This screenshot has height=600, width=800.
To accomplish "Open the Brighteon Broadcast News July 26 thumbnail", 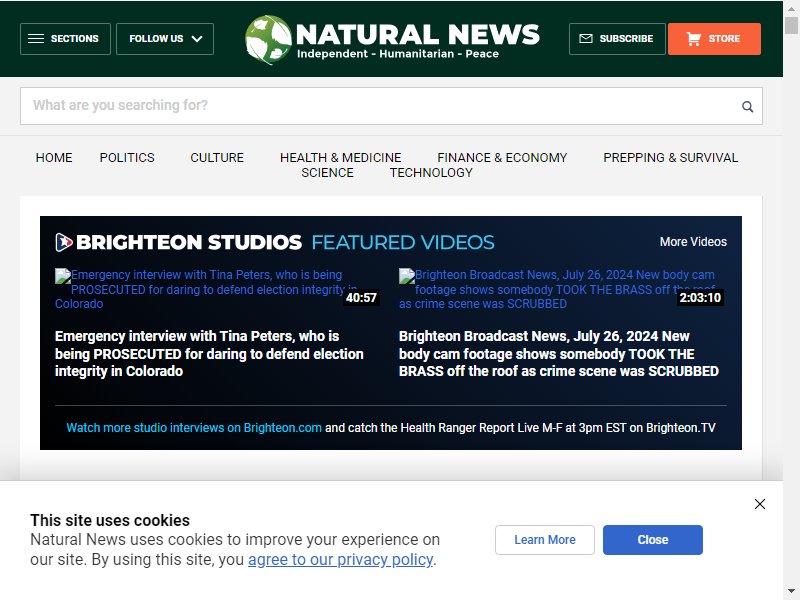I will click(562, 289).
